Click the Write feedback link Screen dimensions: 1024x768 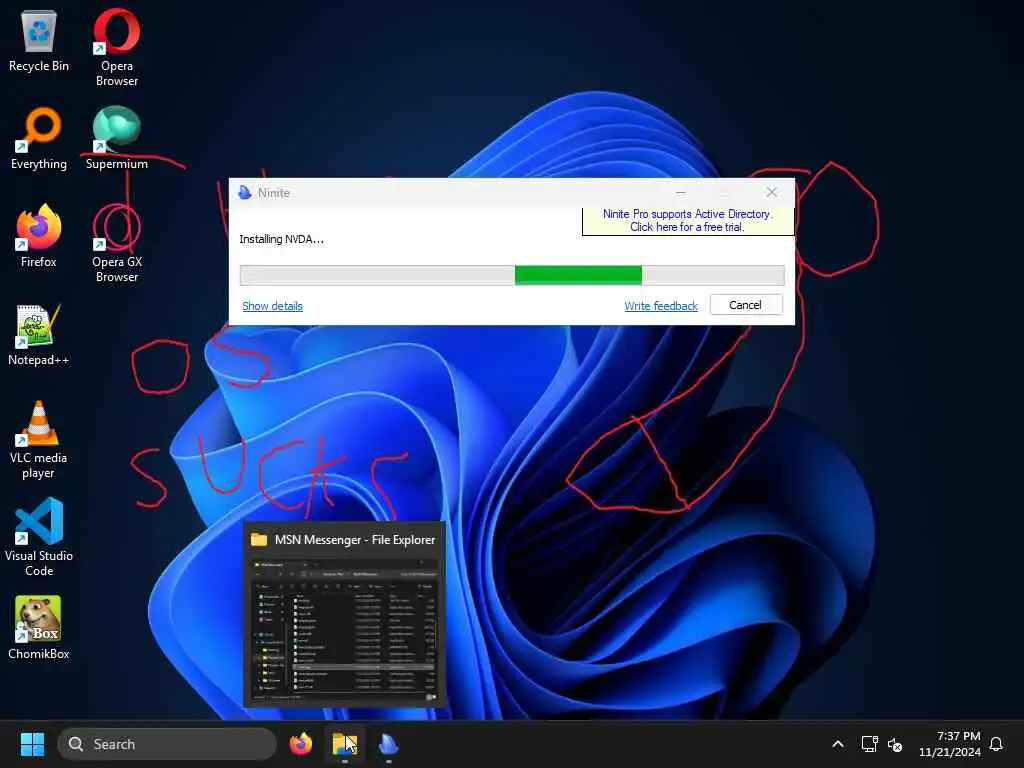click(661, 306)
